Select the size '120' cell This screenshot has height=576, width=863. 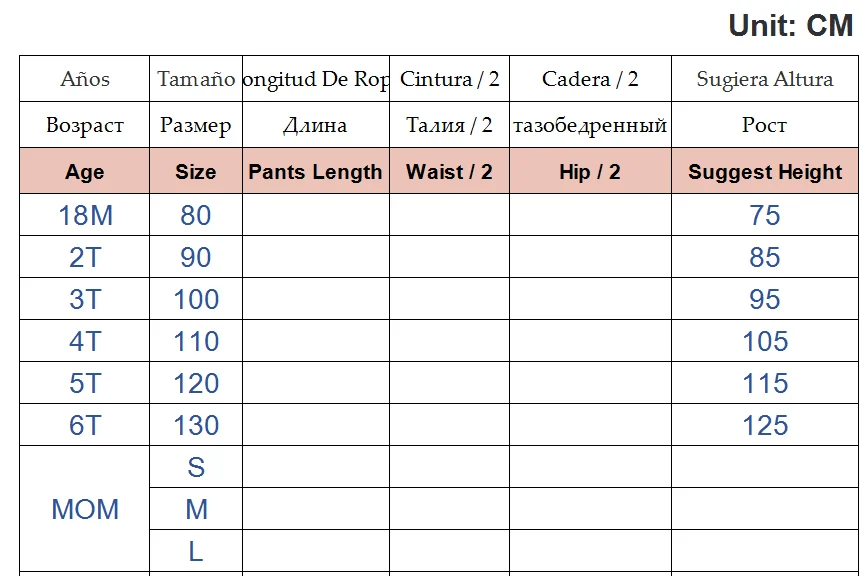click(x=196, y=383)
